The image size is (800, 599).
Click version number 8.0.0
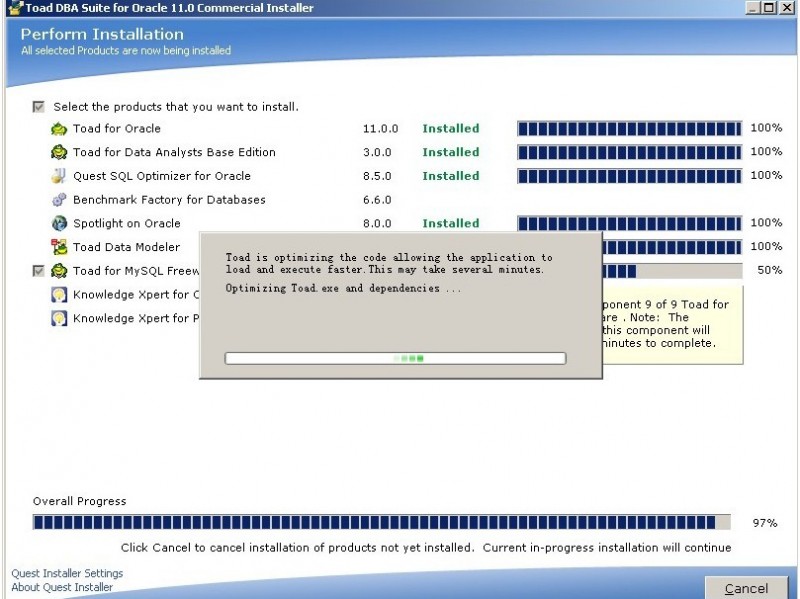click(x=377, y=223)
